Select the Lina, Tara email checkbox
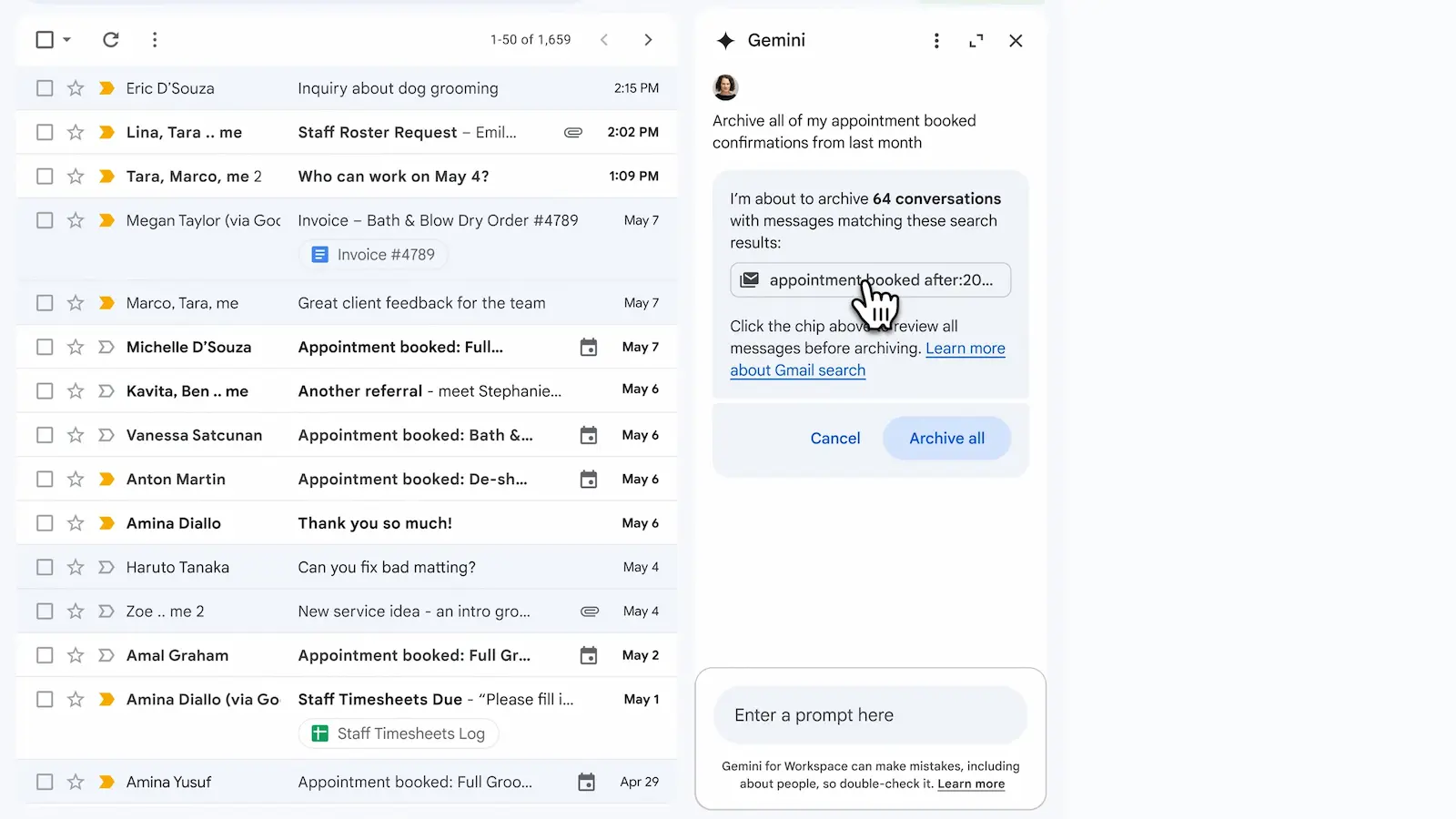The height and width of the screenshot is (819, 1456). click(45, 132)
